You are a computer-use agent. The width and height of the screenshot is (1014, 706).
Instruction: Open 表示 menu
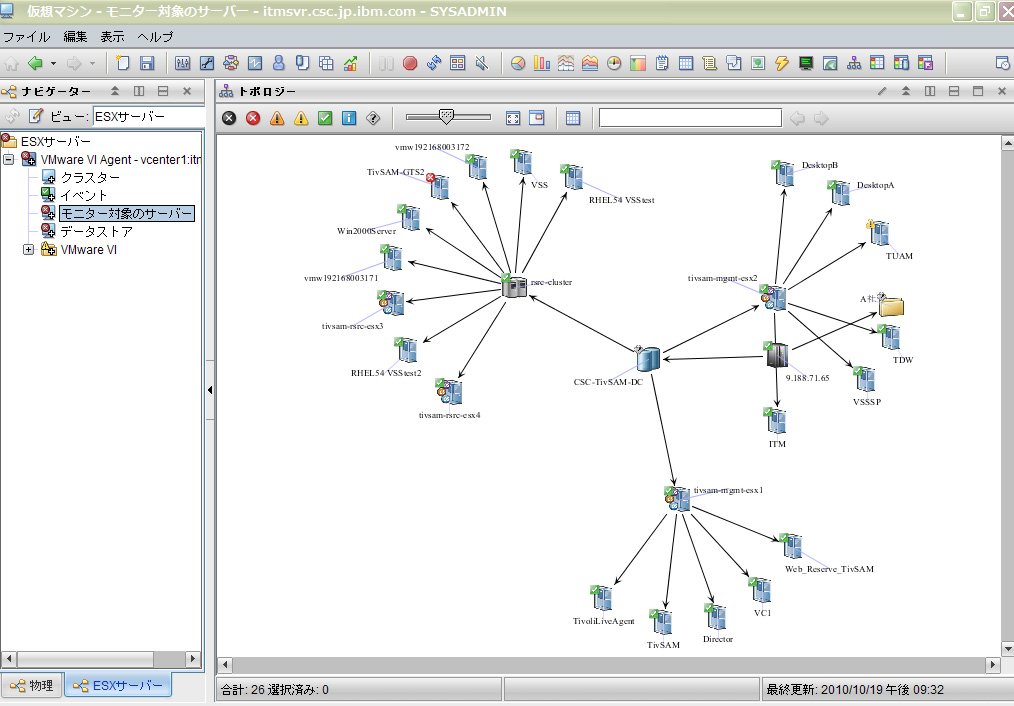pos(113,37)
